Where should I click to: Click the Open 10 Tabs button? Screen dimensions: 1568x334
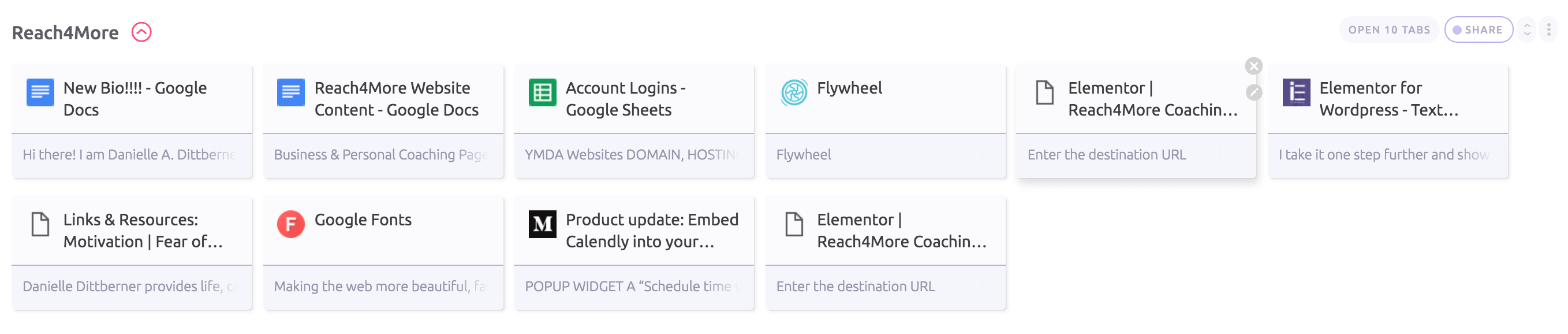[x=1388, y=30]
